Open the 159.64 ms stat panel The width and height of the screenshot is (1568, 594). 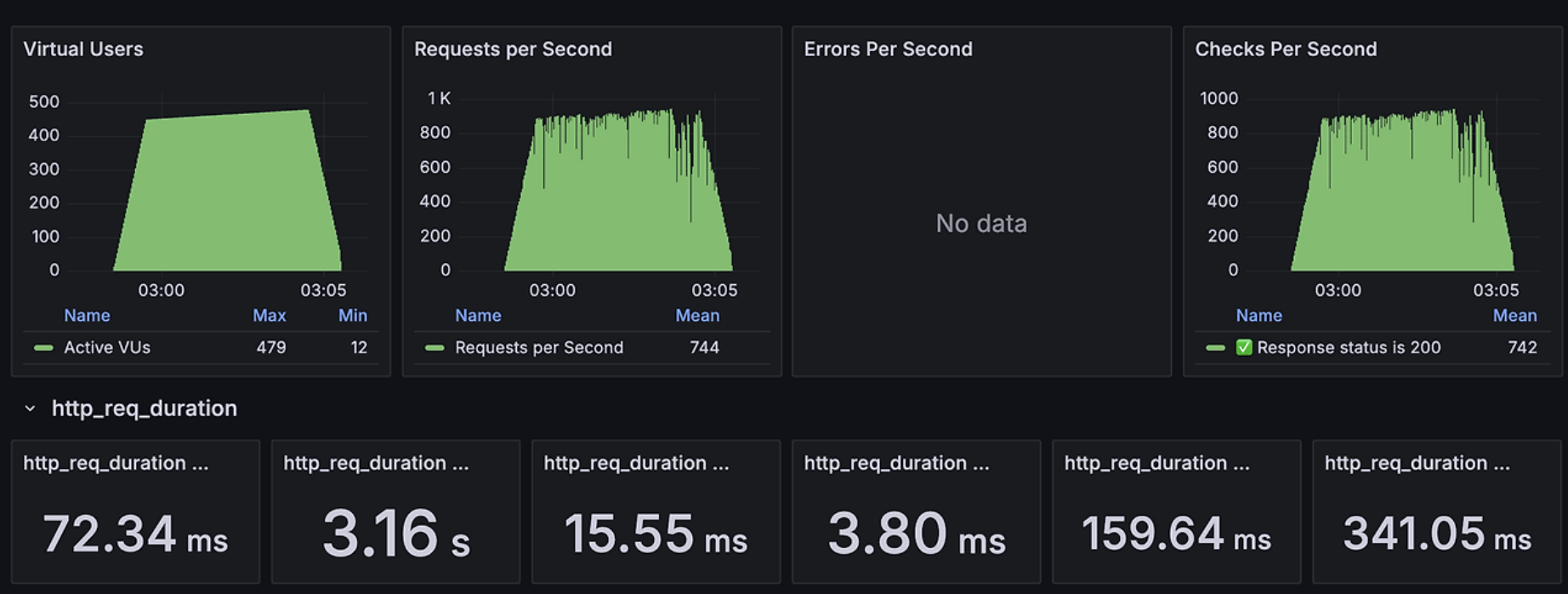(x=1176, y=511)
